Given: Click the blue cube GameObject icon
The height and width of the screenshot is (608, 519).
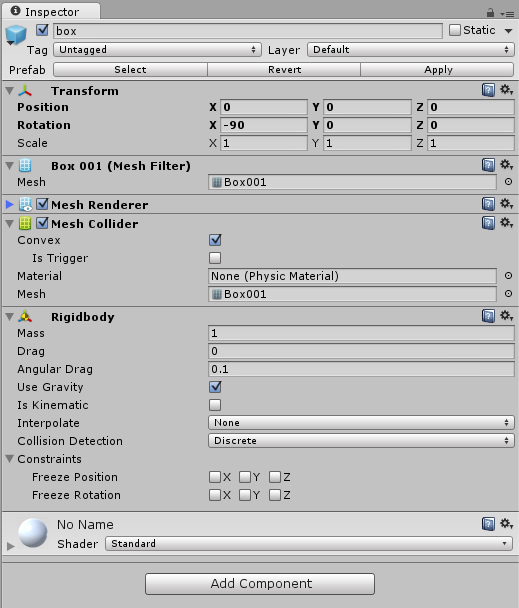Looking at the screenshot, I should tap(16, 35).
